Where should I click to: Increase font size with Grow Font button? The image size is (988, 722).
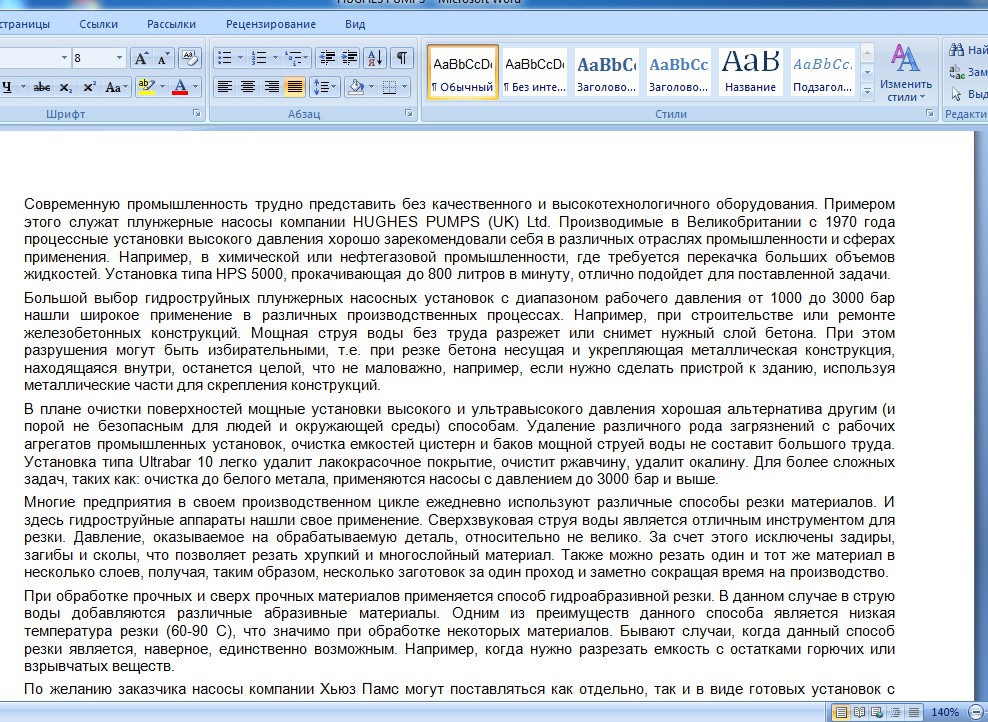(141, 59)
